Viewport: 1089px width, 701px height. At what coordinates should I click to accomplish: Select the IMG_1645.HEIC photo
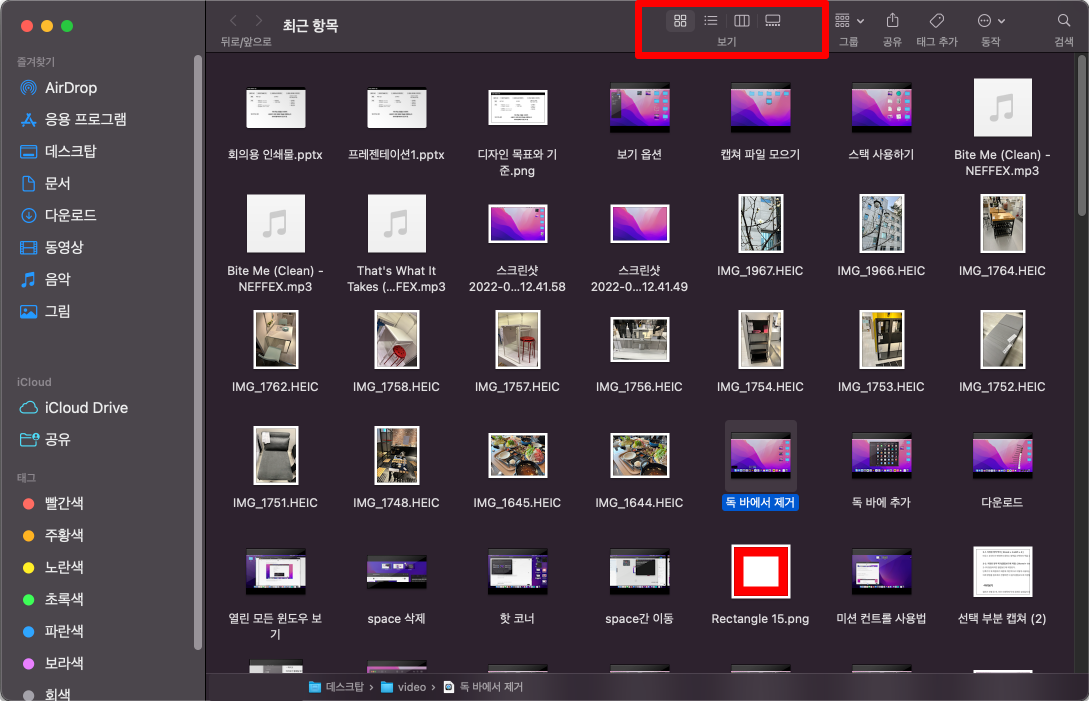[517, 456]
